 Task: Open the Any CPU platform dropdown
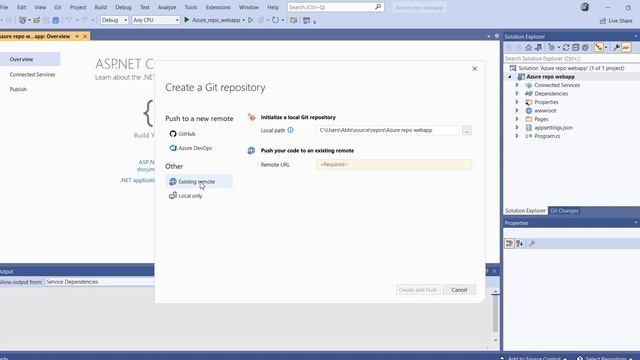[x=156, y=20]
